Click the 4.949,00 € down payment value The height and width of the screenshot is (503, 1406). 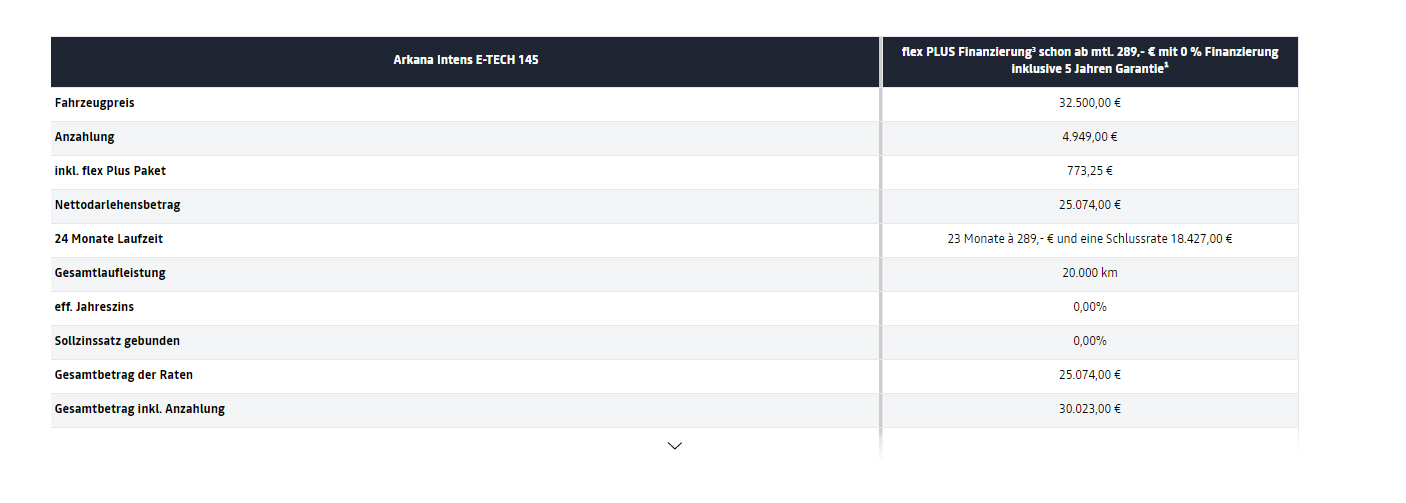tap(1089, 137)
